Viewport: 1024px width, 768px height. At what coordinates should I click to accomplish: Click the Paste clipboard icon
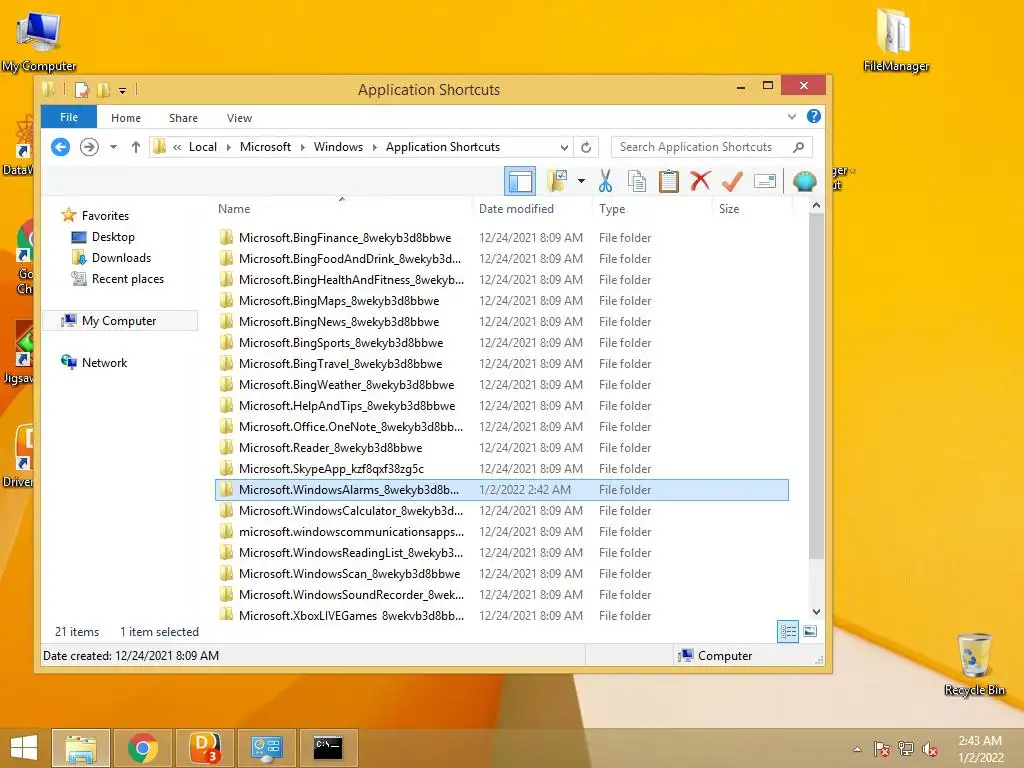[x=668, y=181]
